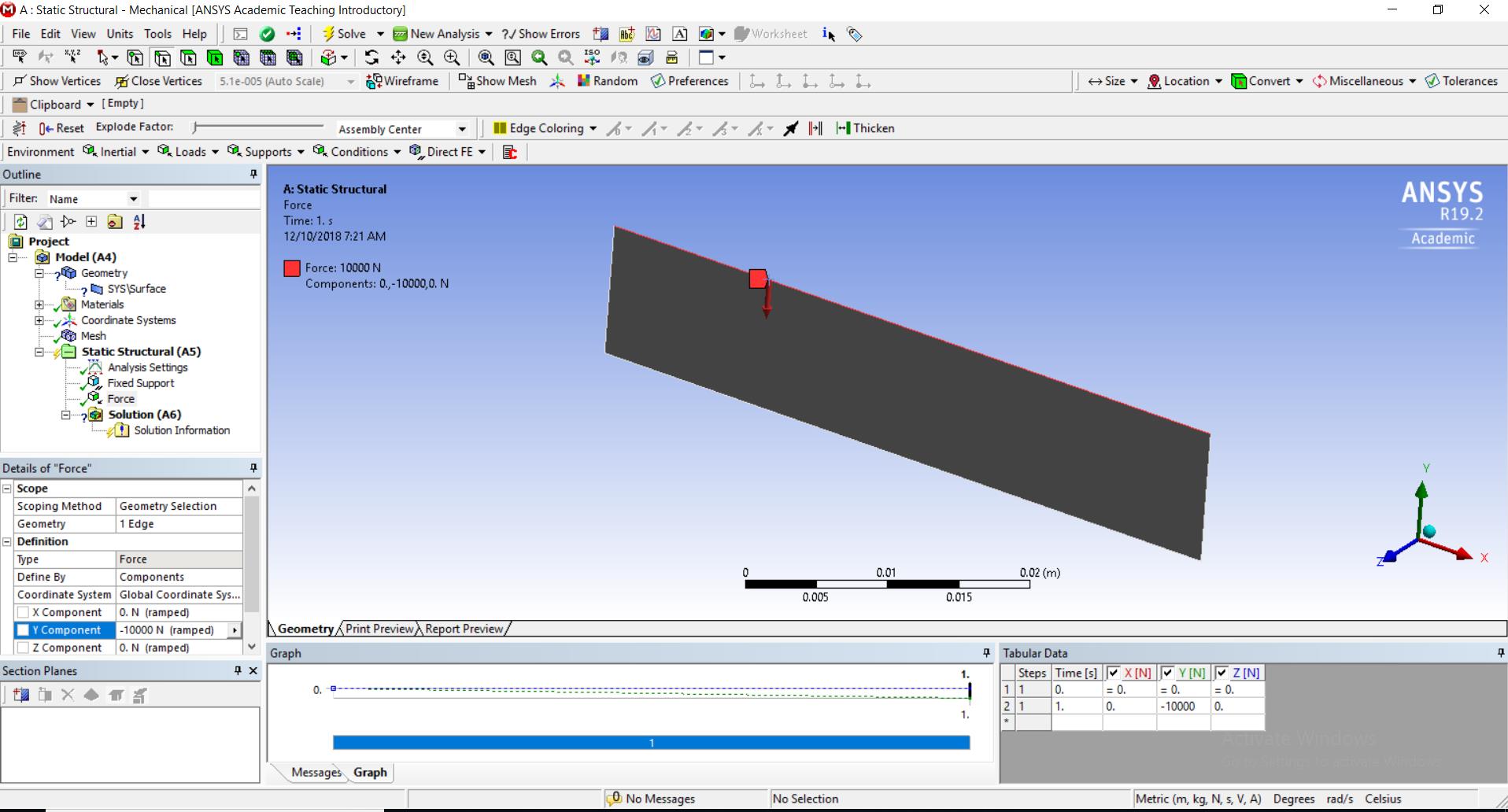This screenshot has height=812, width=1508.
Task: Click the Zoom tool icon
Action: (425, 57)
